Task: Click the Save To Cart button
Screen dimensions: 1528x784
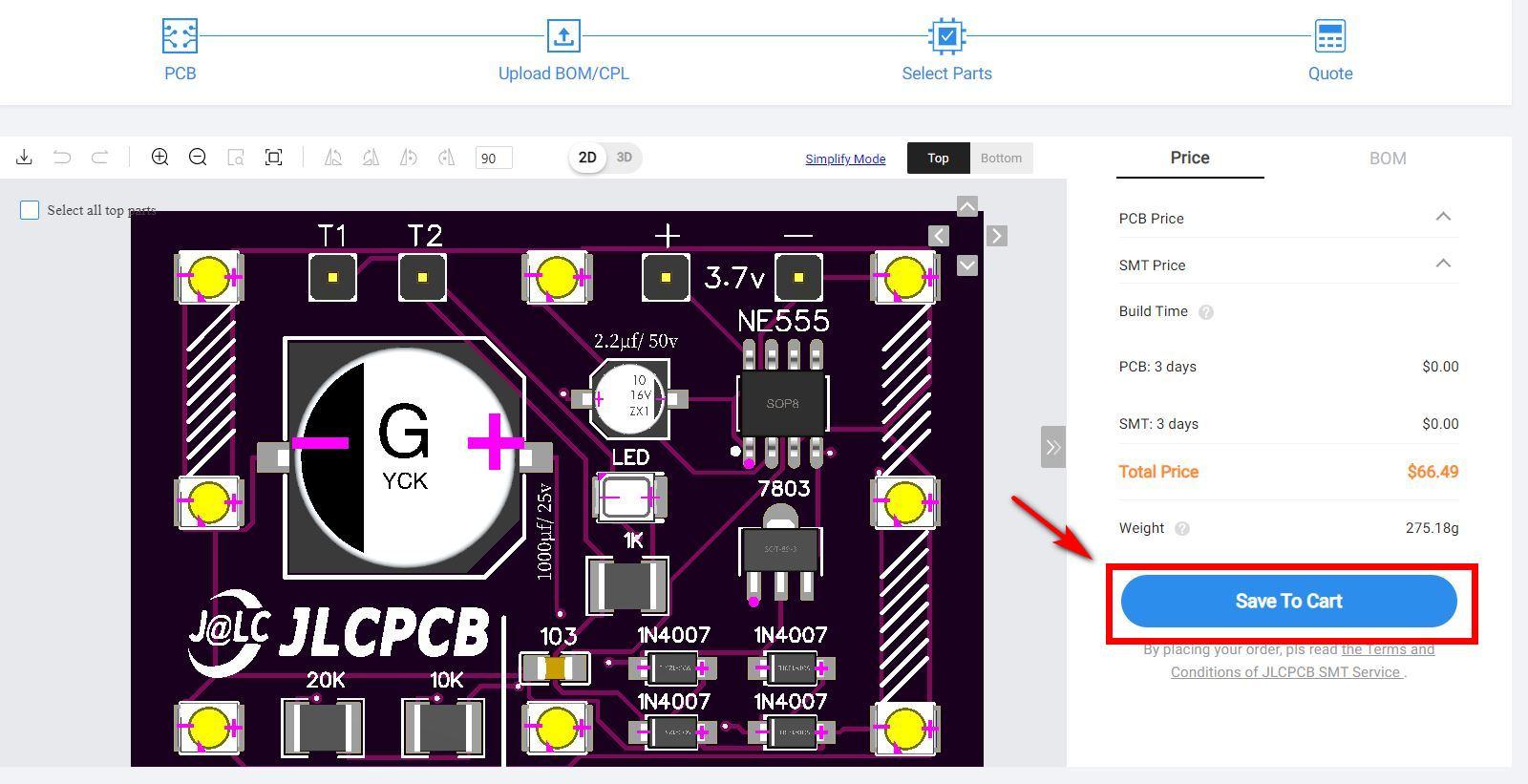Action: (x=1288, y=601)
